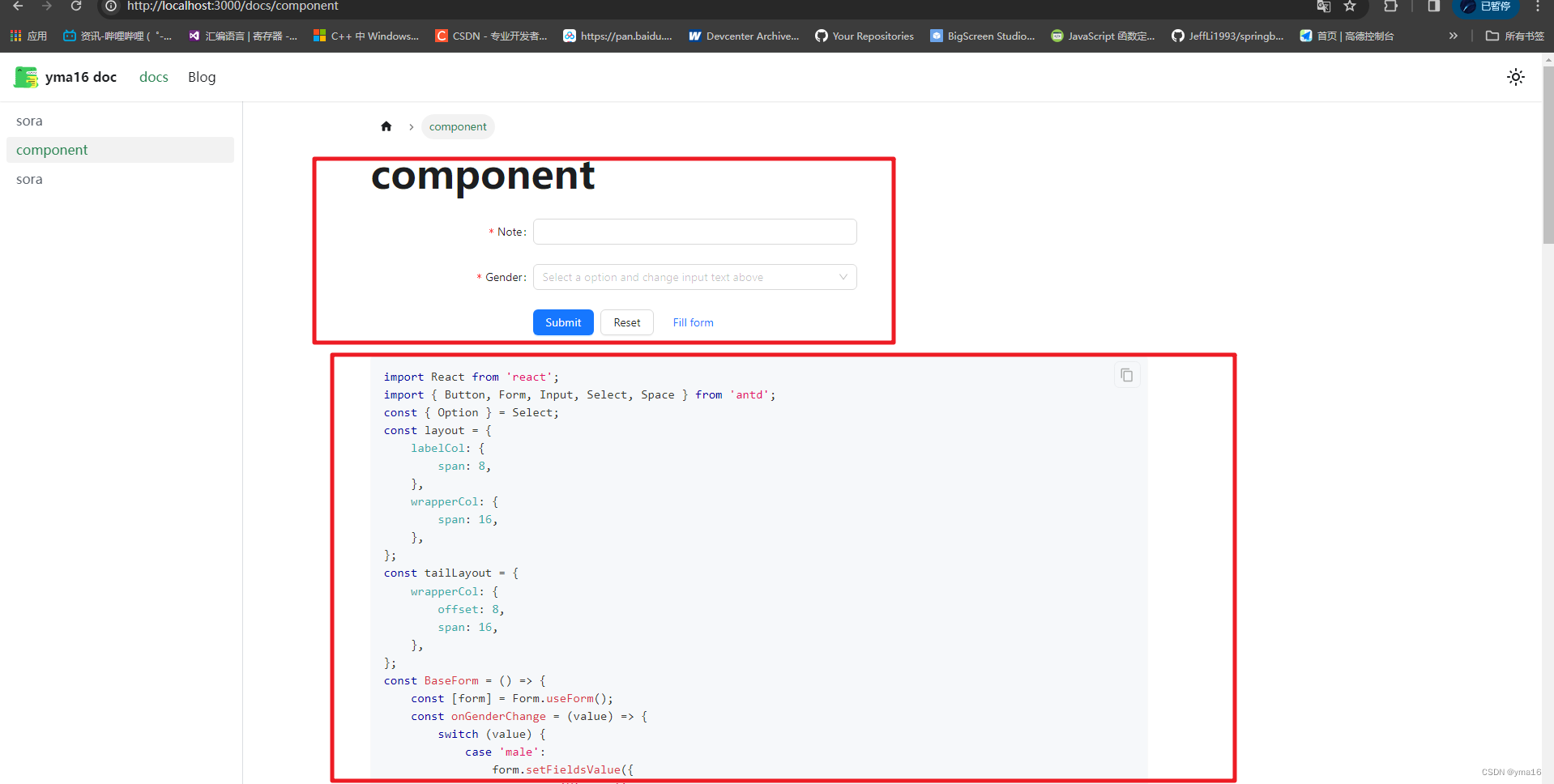Click the yma16 doc logo
Screen dimensions: 1554x784
(65, 77)
